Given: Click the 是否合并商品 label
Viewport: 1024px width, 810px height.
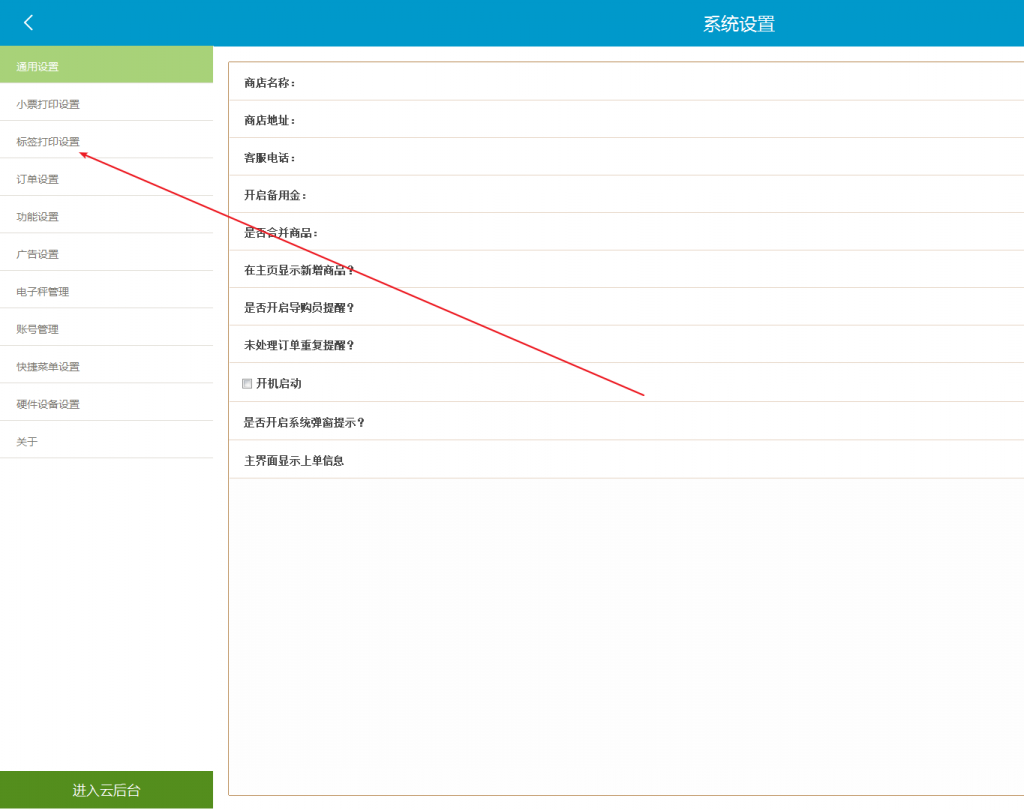Looking at the screenshot, I should (281, 233).
